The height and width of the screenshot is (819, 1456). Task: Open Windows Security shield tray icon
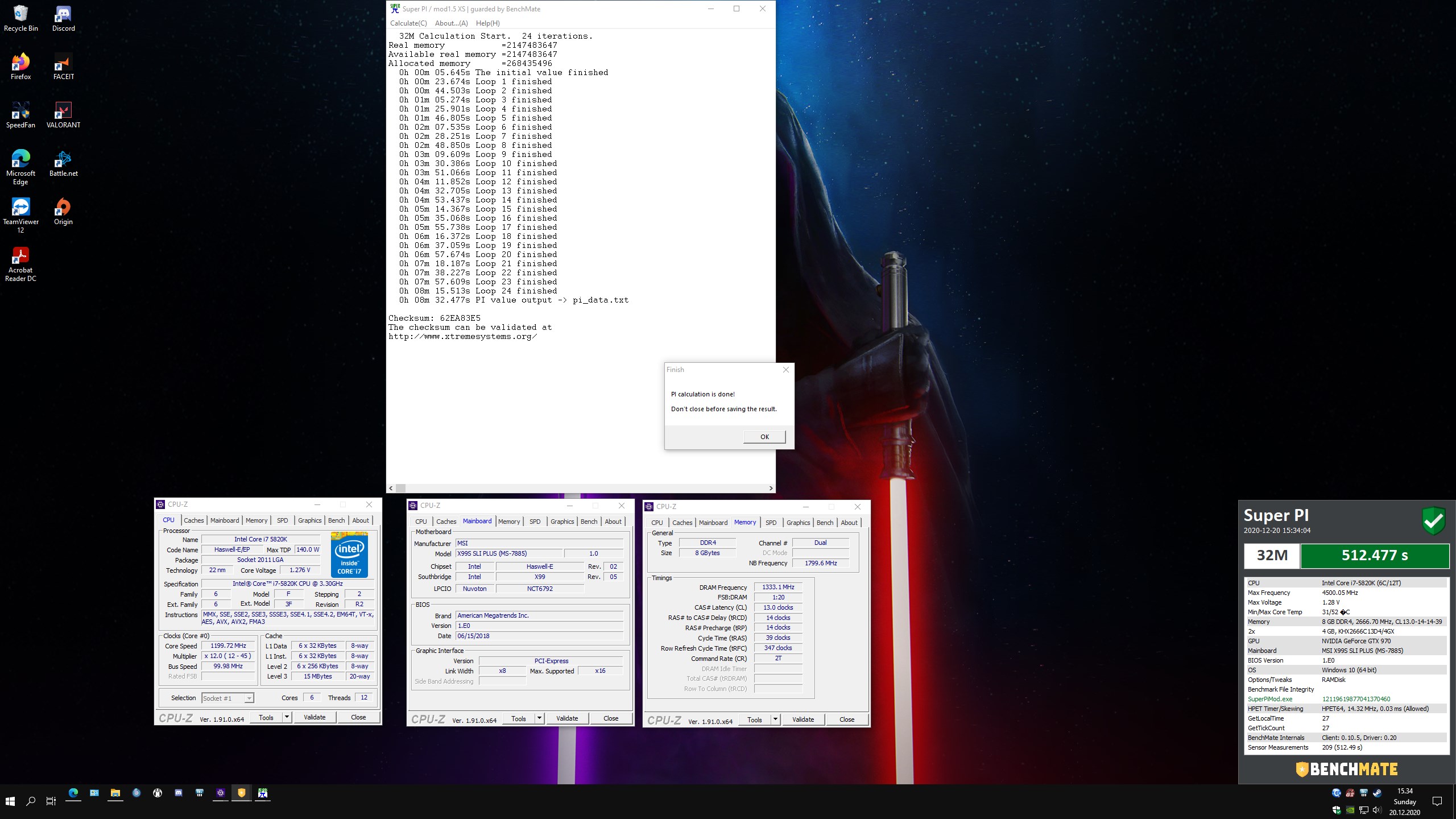[x=1337, y=810]
